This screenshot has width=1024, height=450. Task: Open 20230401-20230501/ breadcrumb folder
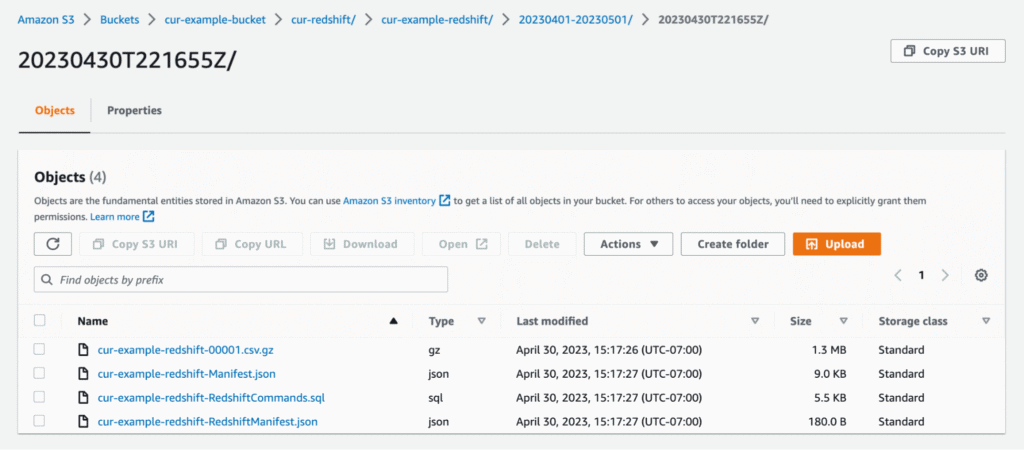point(575,20)
